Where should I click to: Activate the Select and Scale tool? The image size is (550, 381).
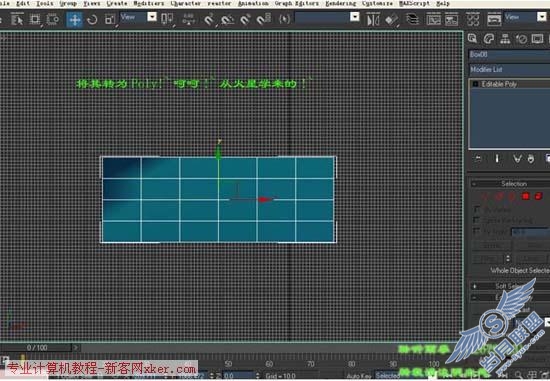(x=110, y=19)
